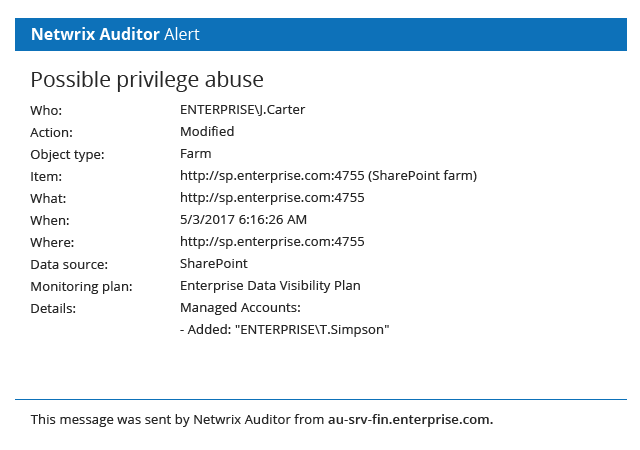The image size is (640, 450).
Task: Click the Monitoring plan label
Action: (x=81, y=287)
